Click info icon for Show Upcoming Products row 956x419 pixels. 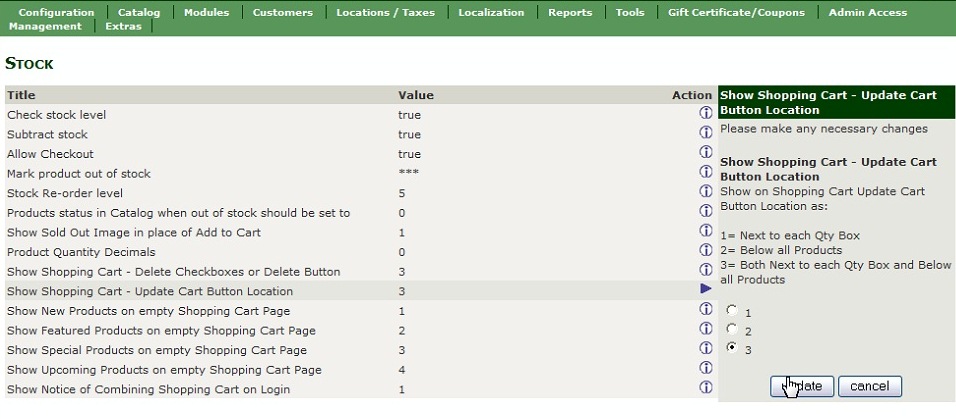(705, 367)
